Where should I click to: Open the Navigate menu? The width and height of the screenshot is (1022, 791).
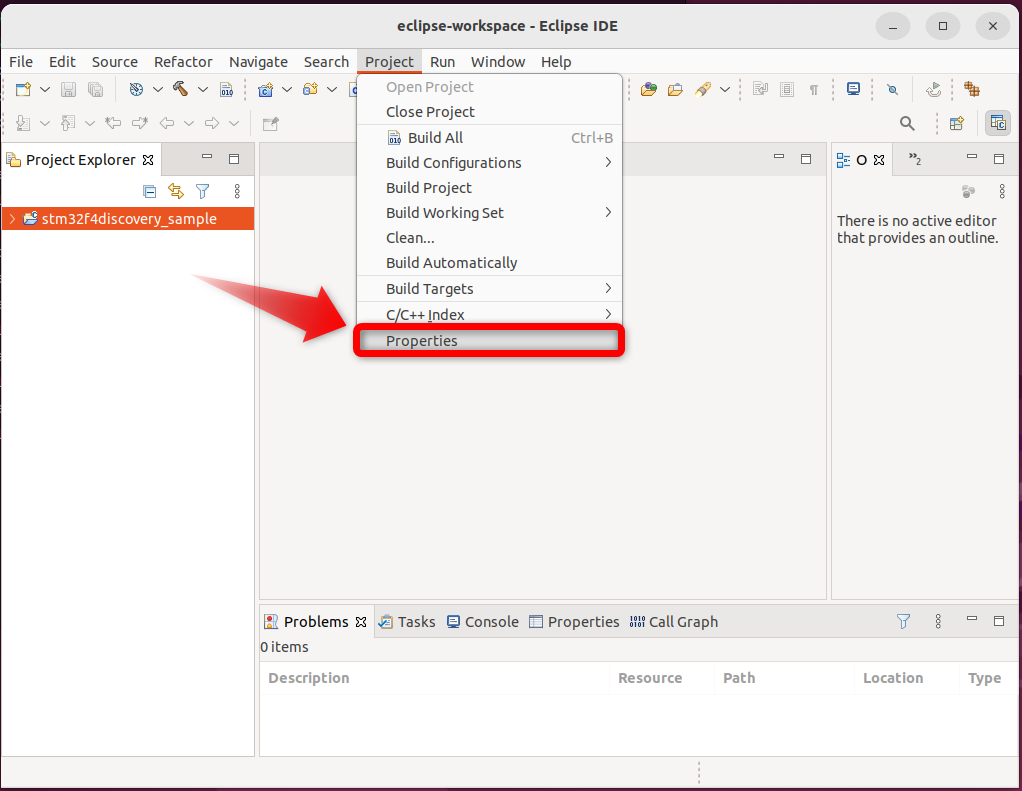pyautogui.click(x=258, y=62)
